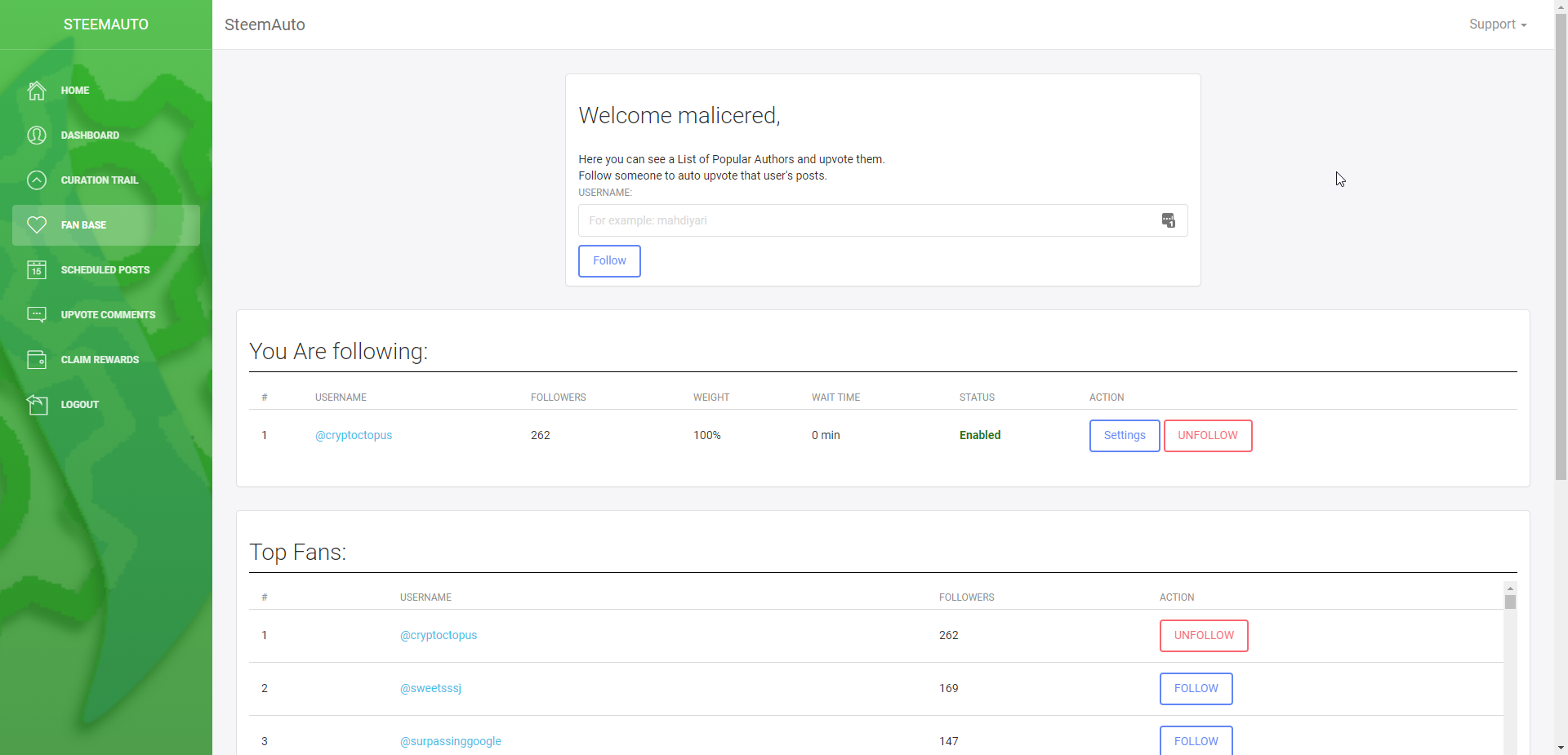Click the STATUS column header
Screen dimensions: 1568x755
(x=977, y=397)
